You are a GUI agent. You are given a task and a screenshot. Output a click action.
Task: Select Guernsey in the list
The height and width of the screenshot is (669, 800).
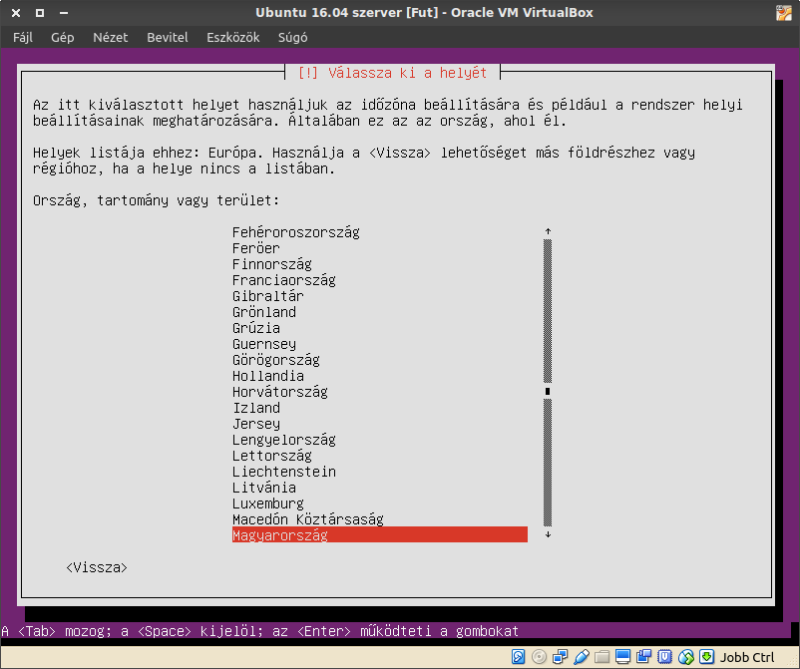(x=264, y=344)
